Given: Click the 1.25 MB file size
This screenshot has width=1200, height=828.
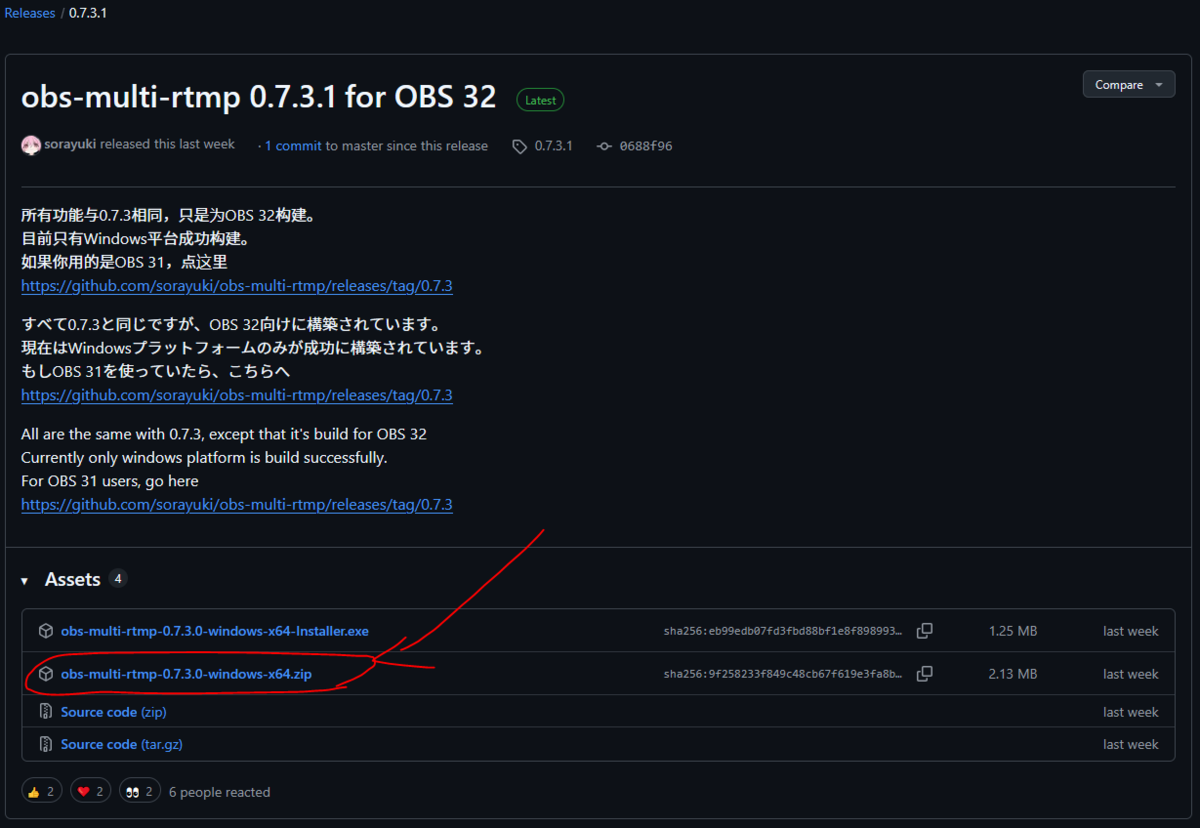Looking at the screenshot, I should [x=1012, y=632].
